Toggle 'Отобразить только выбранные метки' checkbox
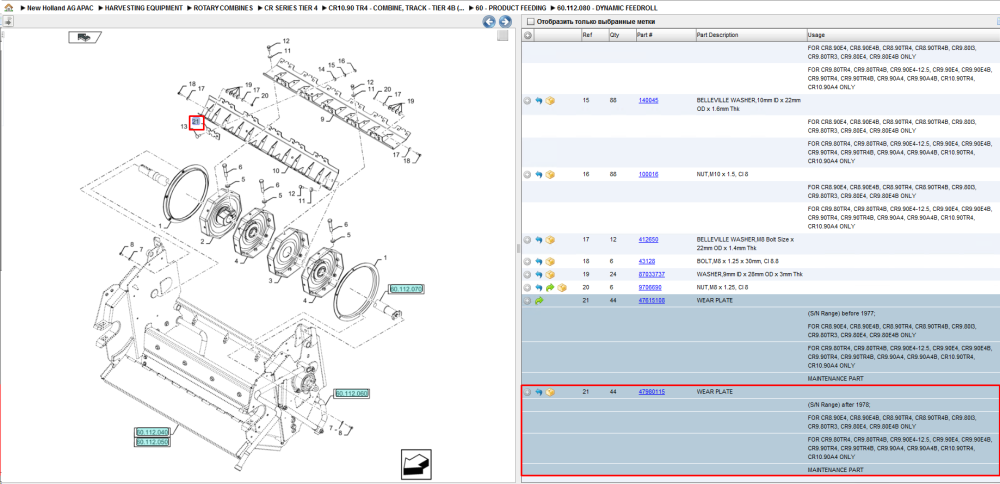1000x484 pixels. 529,22
